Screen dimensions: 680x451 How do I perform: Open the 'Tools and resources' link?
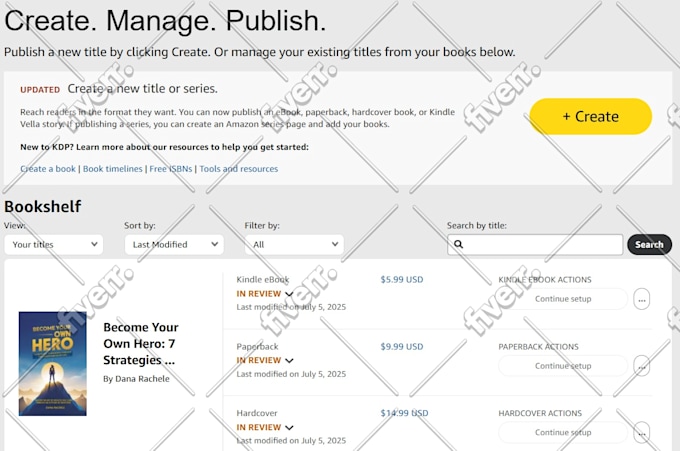coord(239,169)
